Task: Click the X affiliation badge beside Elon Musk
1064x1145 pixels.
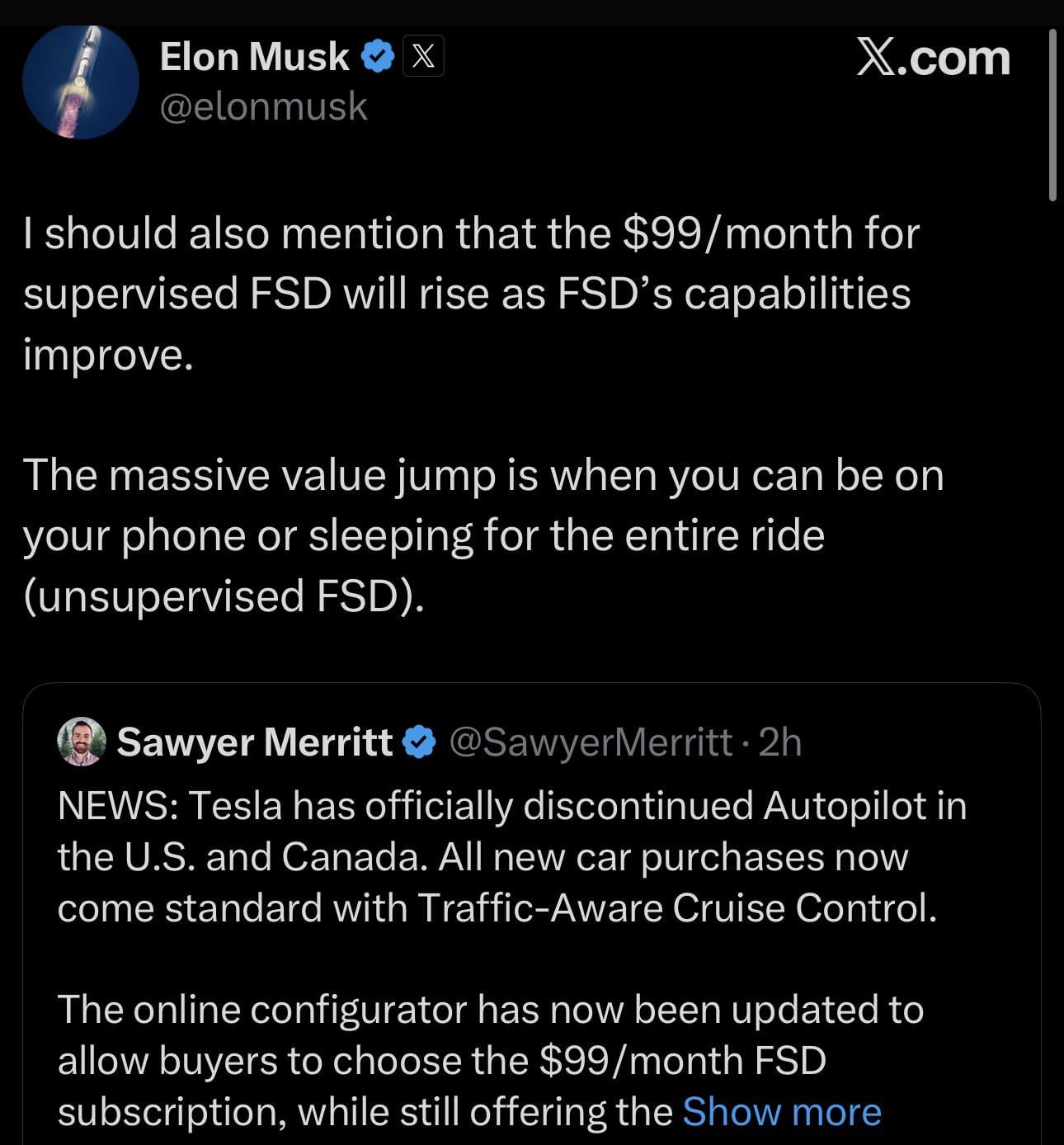Action: 423,56
